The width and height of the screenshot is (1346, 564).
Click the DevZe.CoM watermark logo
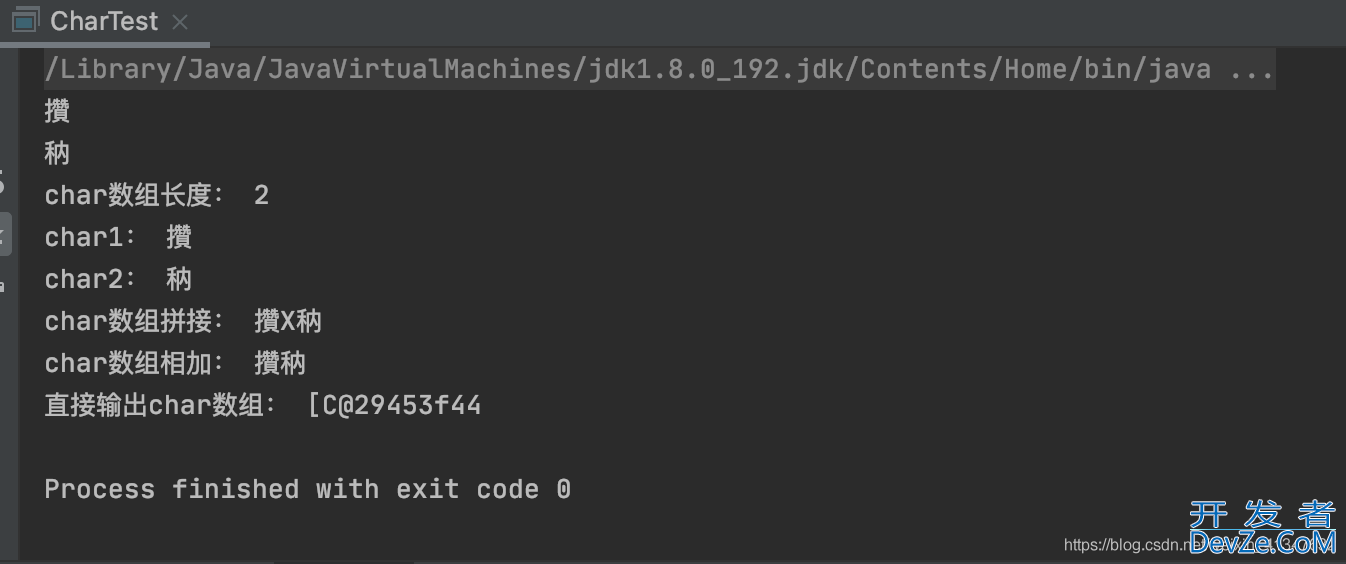click(x=1262, y=543)
